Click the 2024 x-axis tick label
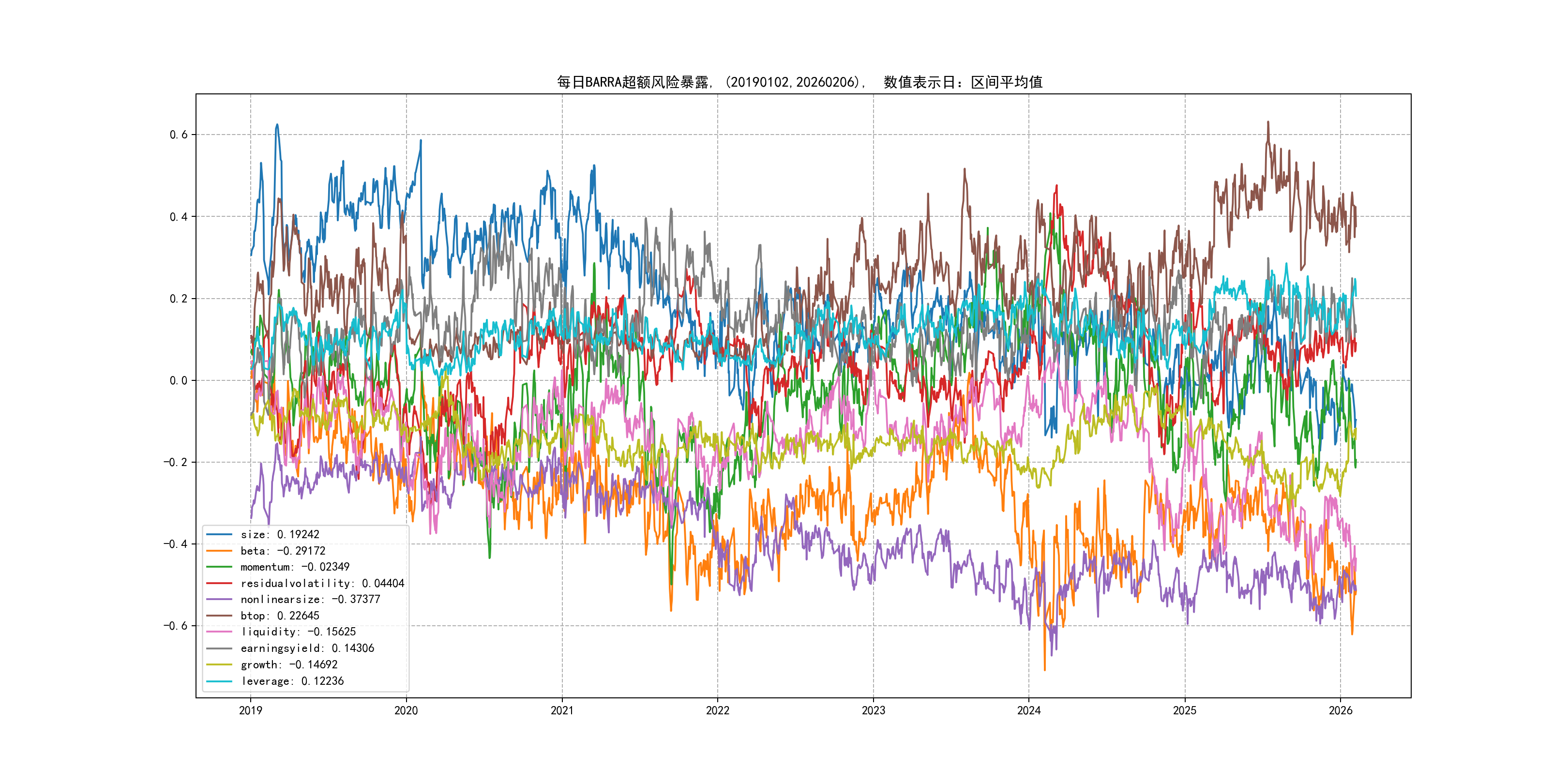 1029,710
